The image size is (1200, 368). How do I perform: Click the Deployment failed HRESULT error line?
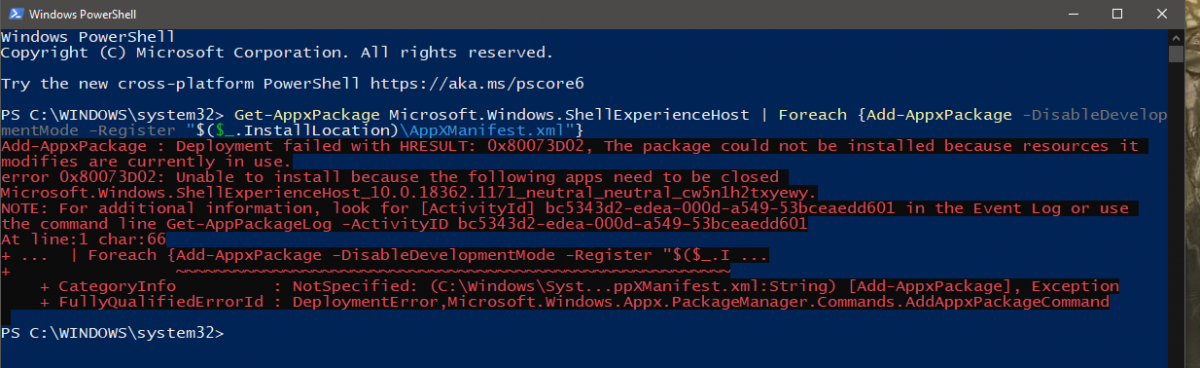[x=570, y=146]
